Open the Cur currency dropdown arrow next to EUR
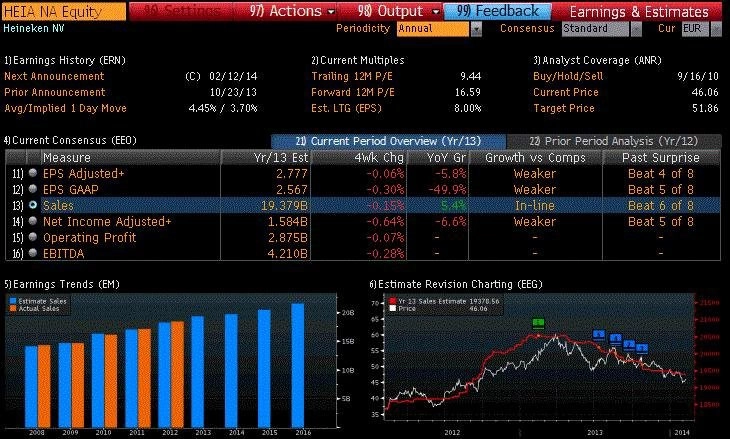 point(716,29)
